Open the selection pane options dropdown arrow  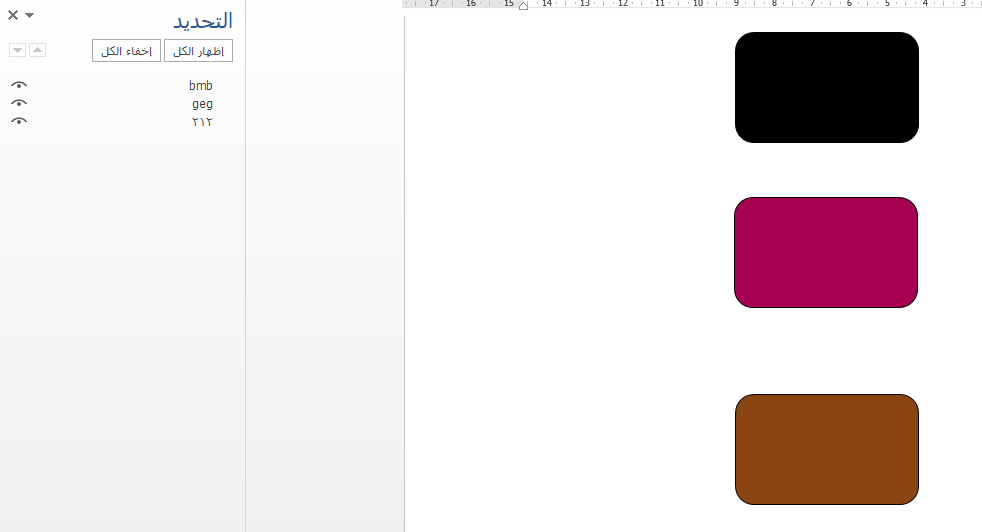(x=29, y=15)
